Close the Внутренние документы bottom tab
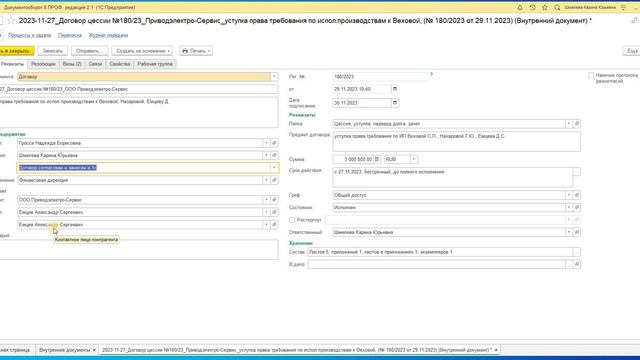Viewport: 640px width, 360px height. [x=94, y=350]
